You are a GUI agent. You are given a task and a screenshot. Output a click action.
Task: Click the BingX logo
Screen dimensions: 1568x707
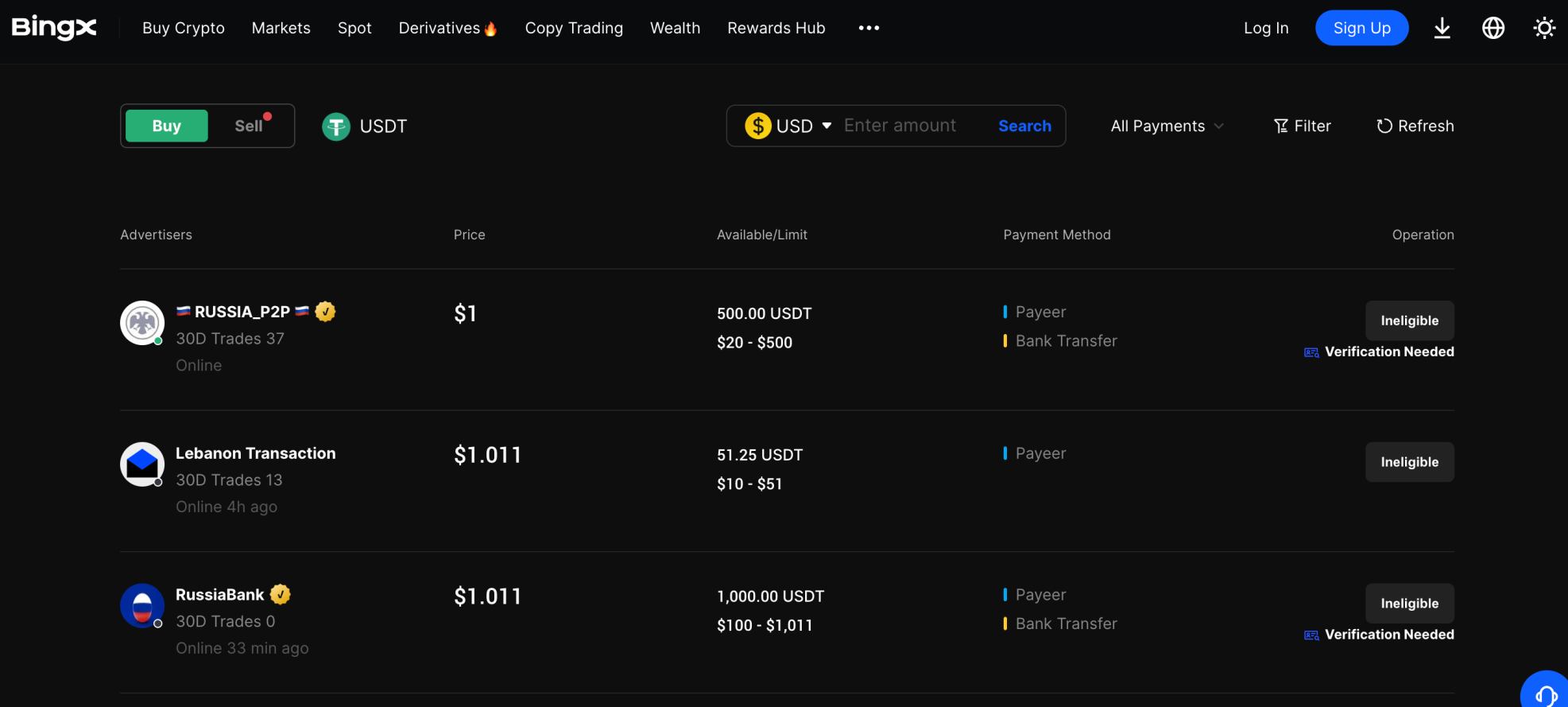pos(54,28)
